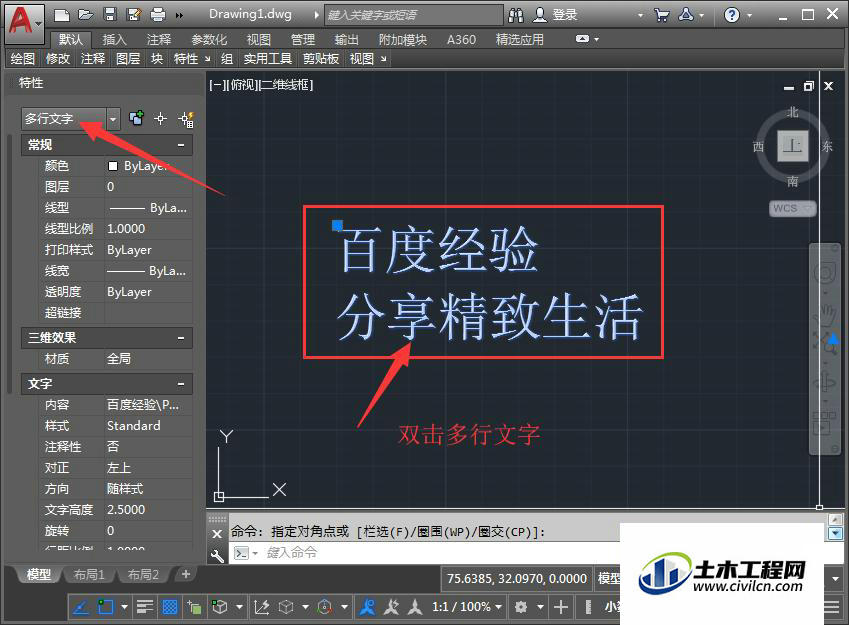849x625 pixels.
Task: Open the Autodesk Exchange shopping cart
Action: click(x=661, y=15)
